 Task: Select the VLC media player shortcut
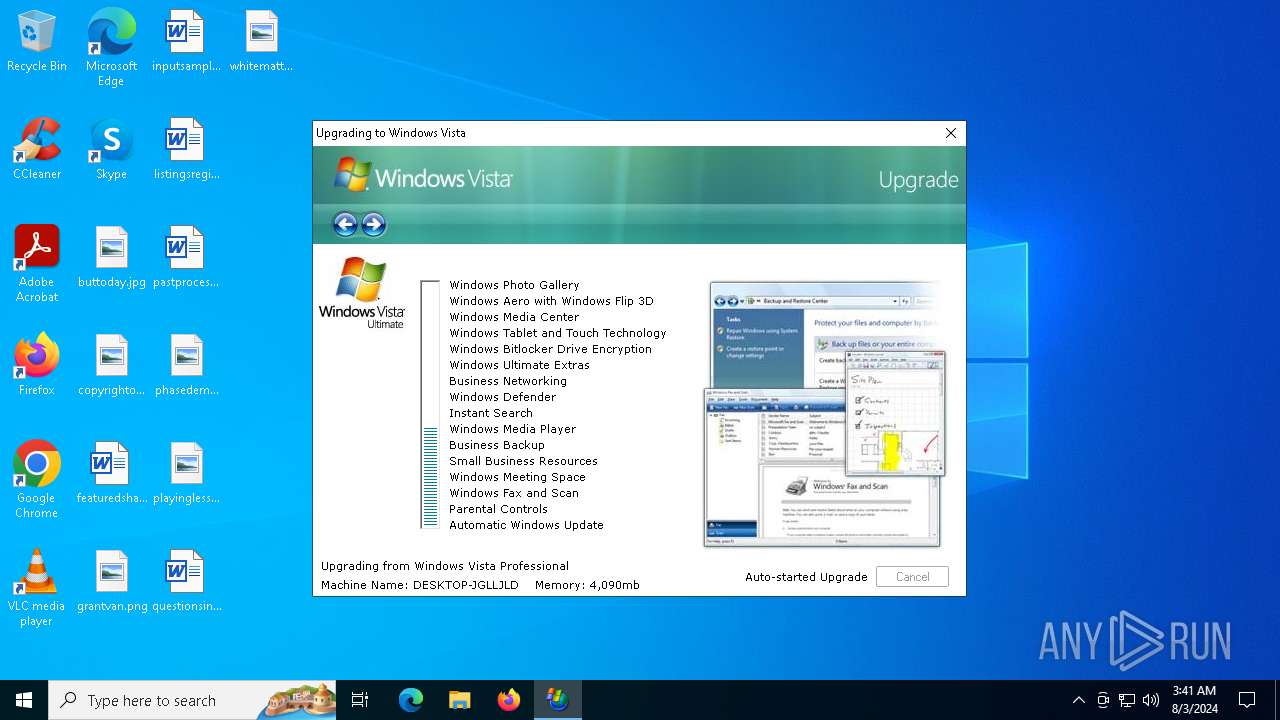37,588
